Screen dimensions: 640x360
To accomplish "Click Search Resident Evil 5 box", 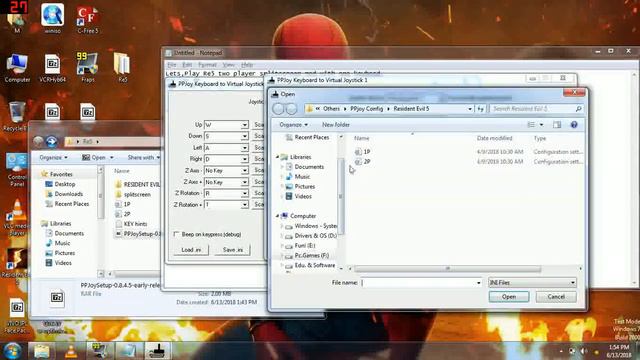I will (536, 109).
